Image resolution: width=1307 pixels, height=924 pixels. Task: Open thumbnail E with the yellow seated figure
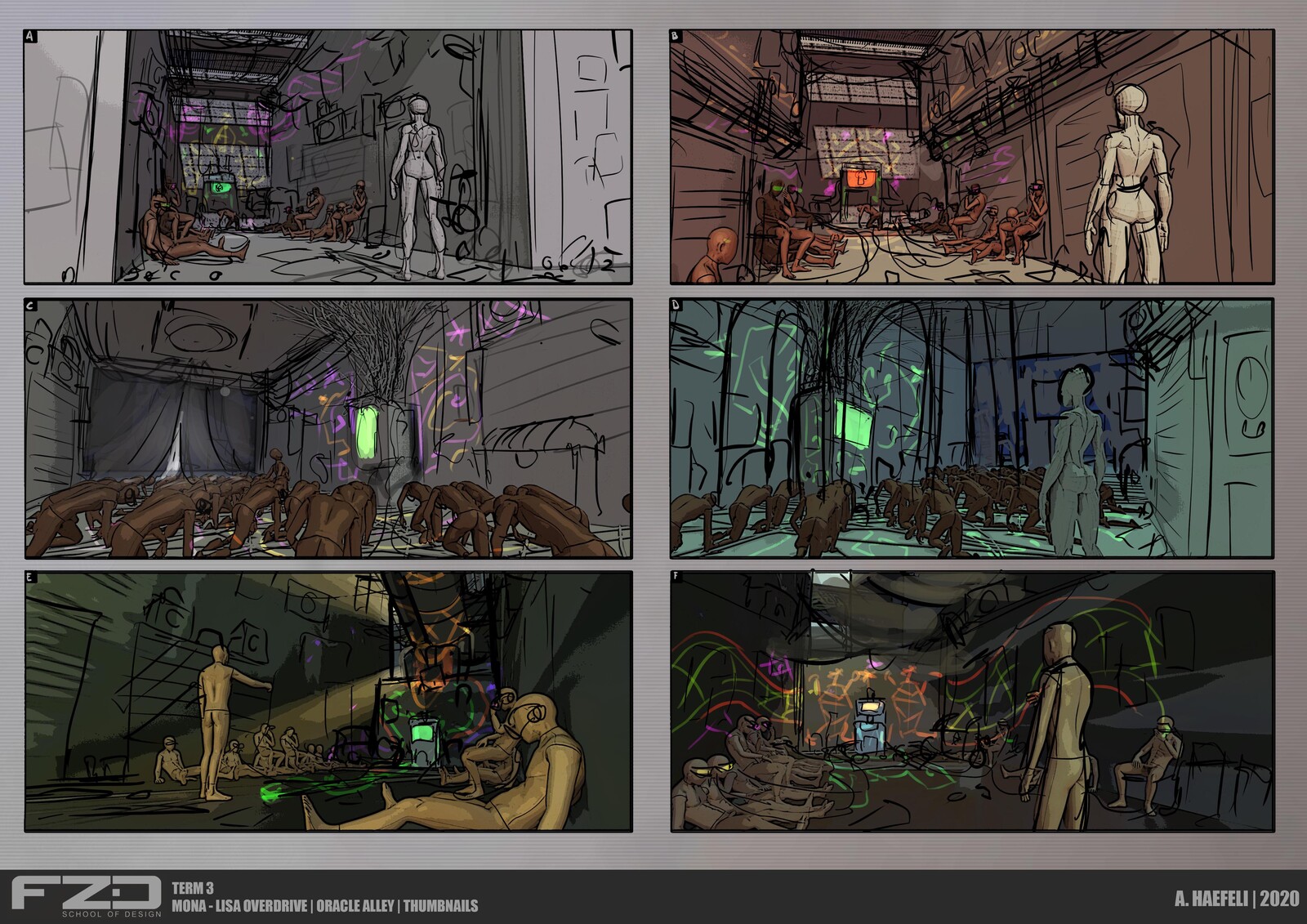(328, 701)
